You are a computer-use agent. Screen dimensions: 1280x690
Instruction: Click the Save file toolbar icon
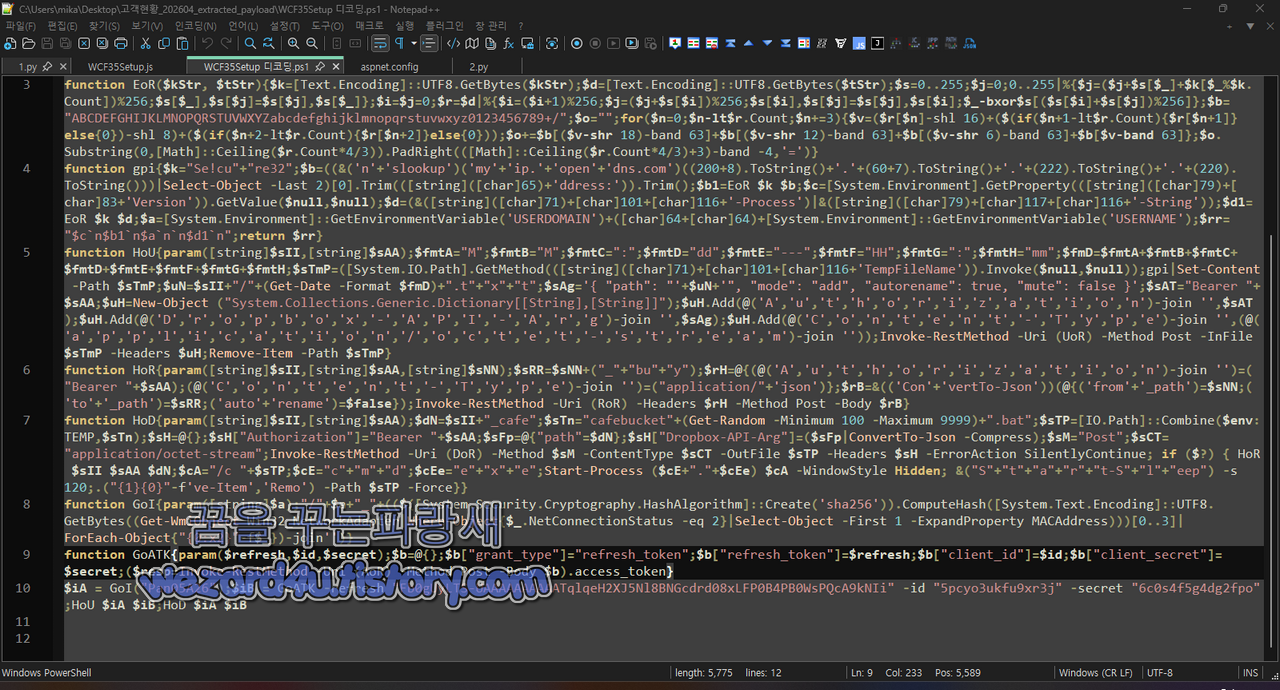click(x=47, y=43)
